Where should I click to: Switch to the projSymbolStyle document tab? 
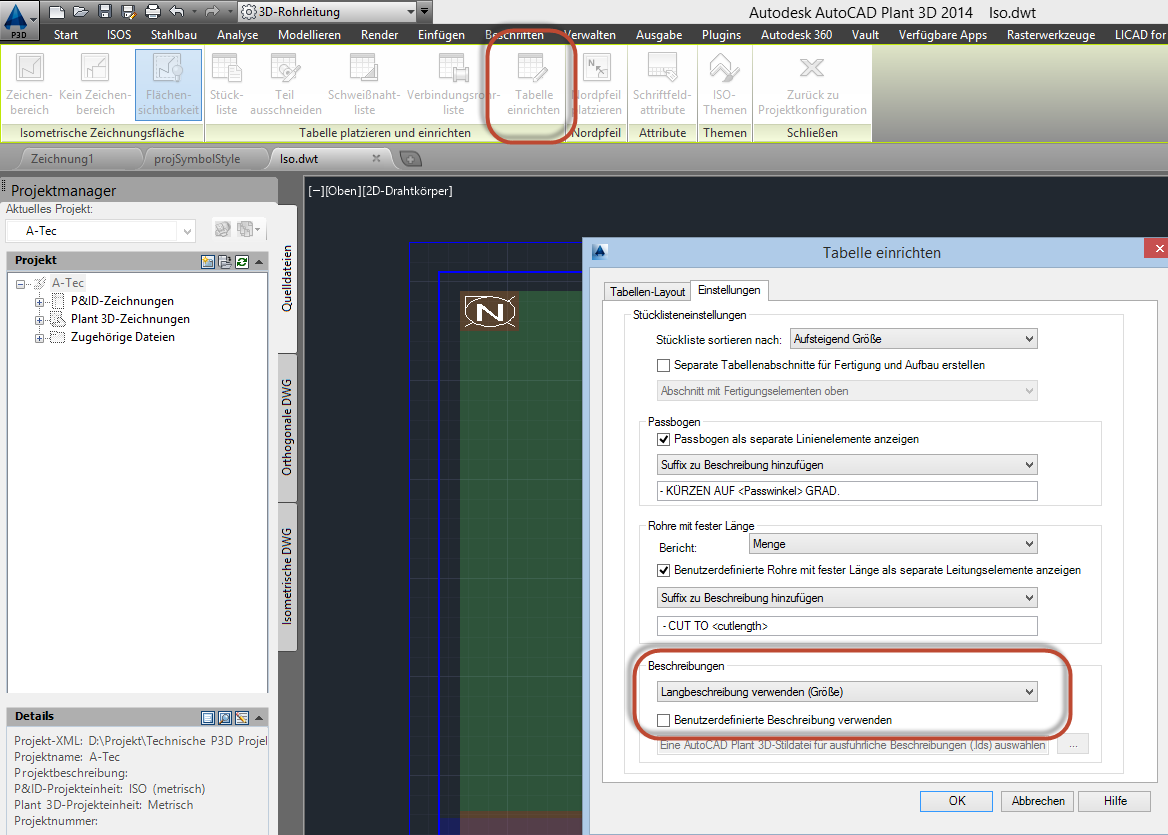197,159
